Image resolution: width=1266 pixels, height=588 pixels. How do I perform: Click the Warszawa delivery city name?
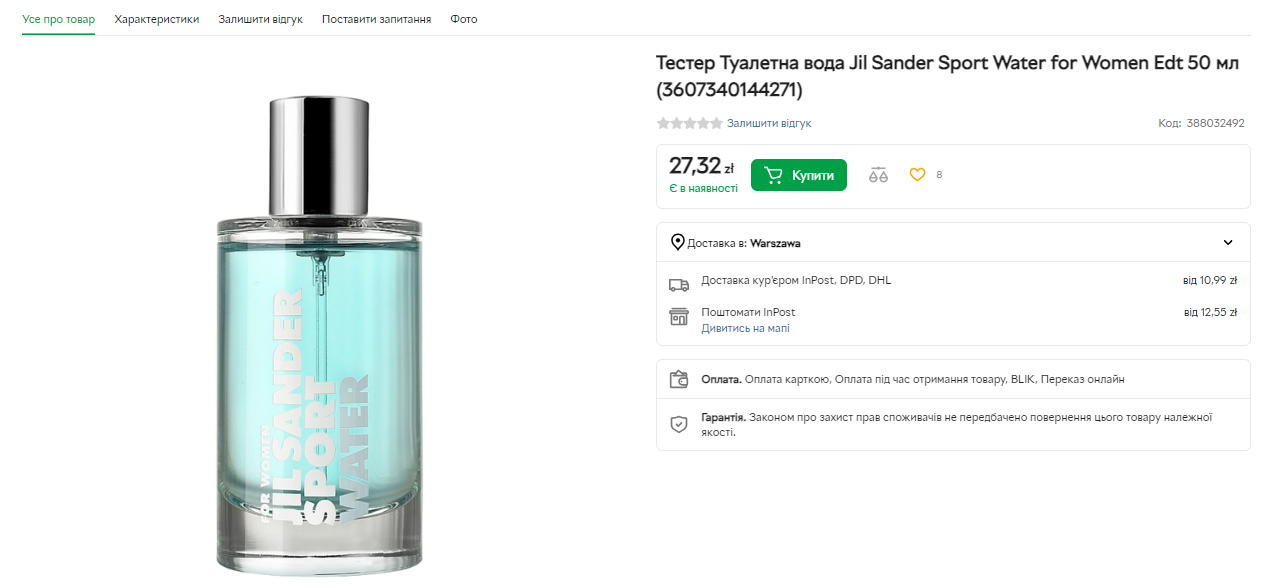775,243
